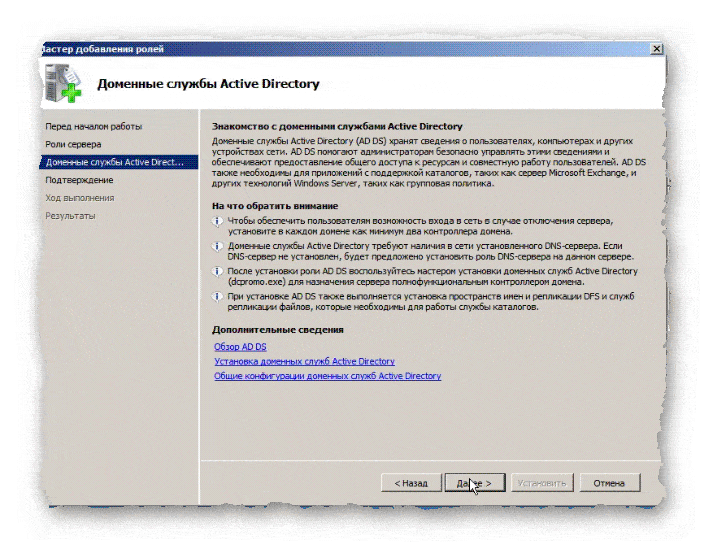The height and width of the screenshot is (544, 704).
Task: Click the note about два контроллера домена
Action: [420, 226]
